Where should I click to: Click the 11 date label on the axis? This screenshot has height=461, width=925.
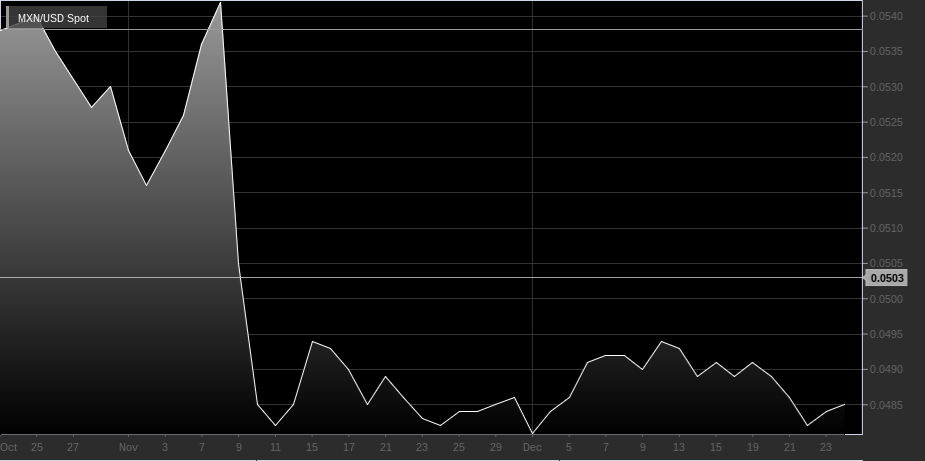click(x=275, y=447)
